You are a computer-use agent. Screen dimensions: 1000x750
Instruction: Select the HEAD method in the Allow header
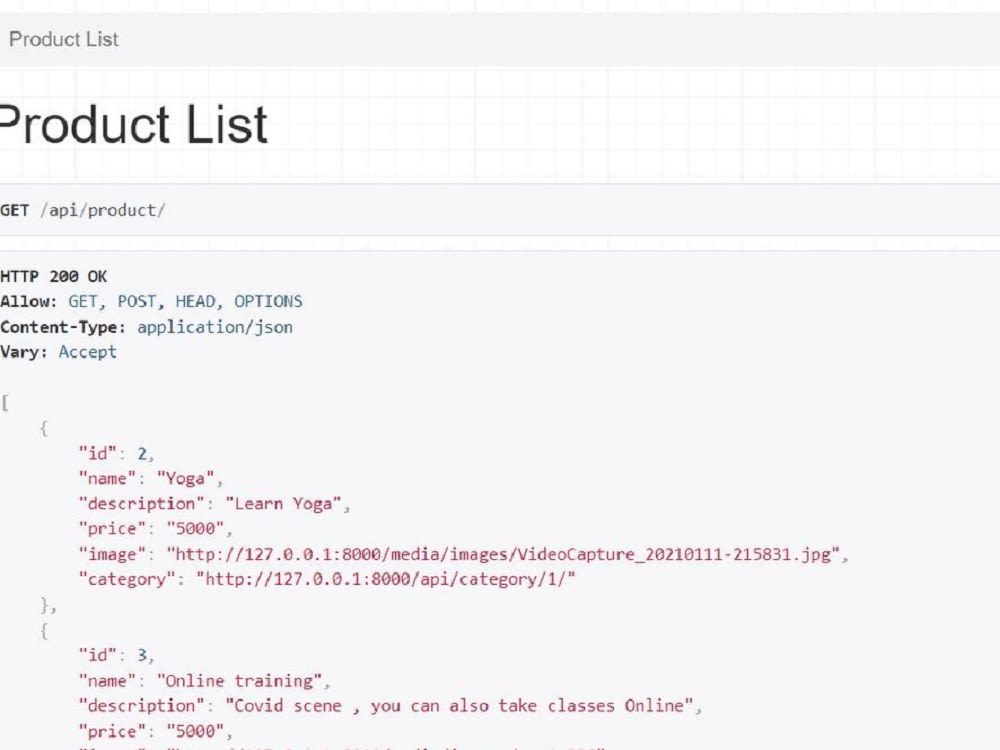click(x=195, y=301)
